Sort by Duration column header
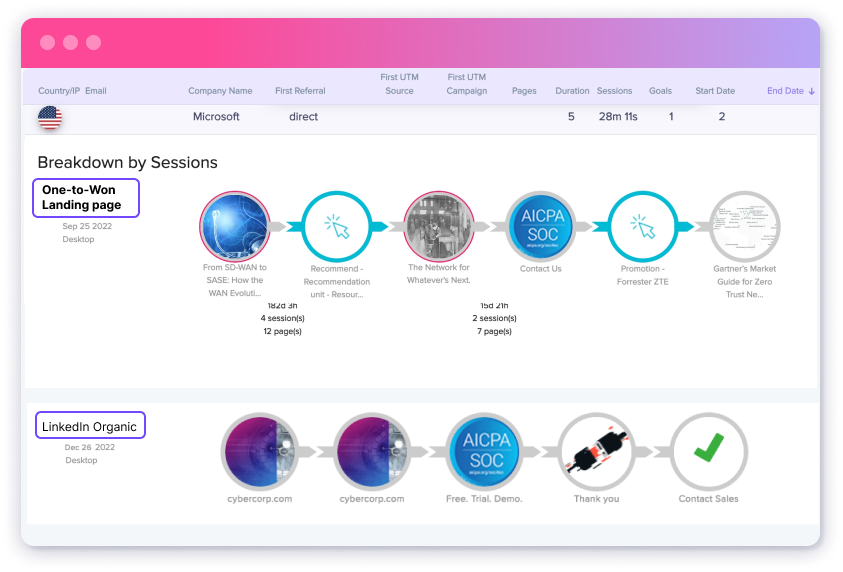 (x=572, y=91)
